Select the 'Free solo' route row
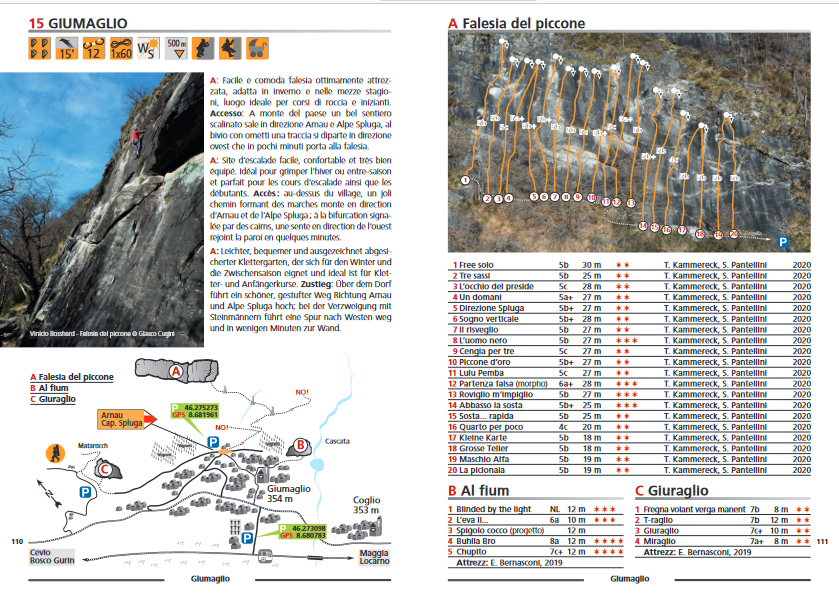839x595 pixels. pyautogui.click(x=629, y=265)
